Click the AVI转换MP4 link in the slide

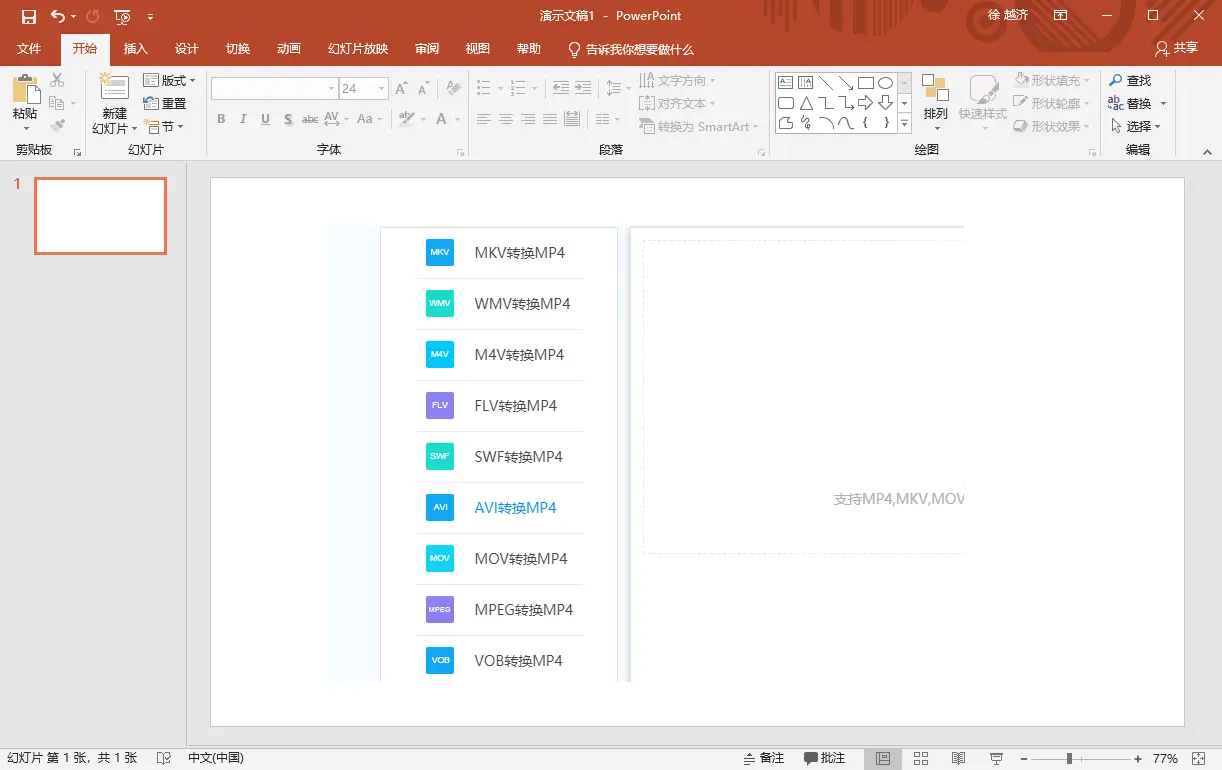(515, 507)
